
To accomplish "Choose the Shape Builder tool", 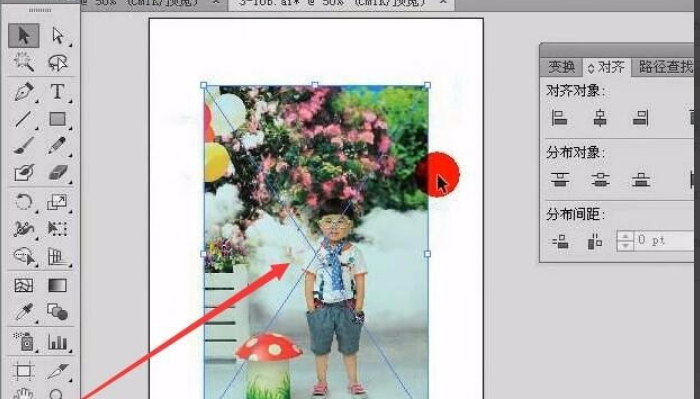I will pos(24,257).
